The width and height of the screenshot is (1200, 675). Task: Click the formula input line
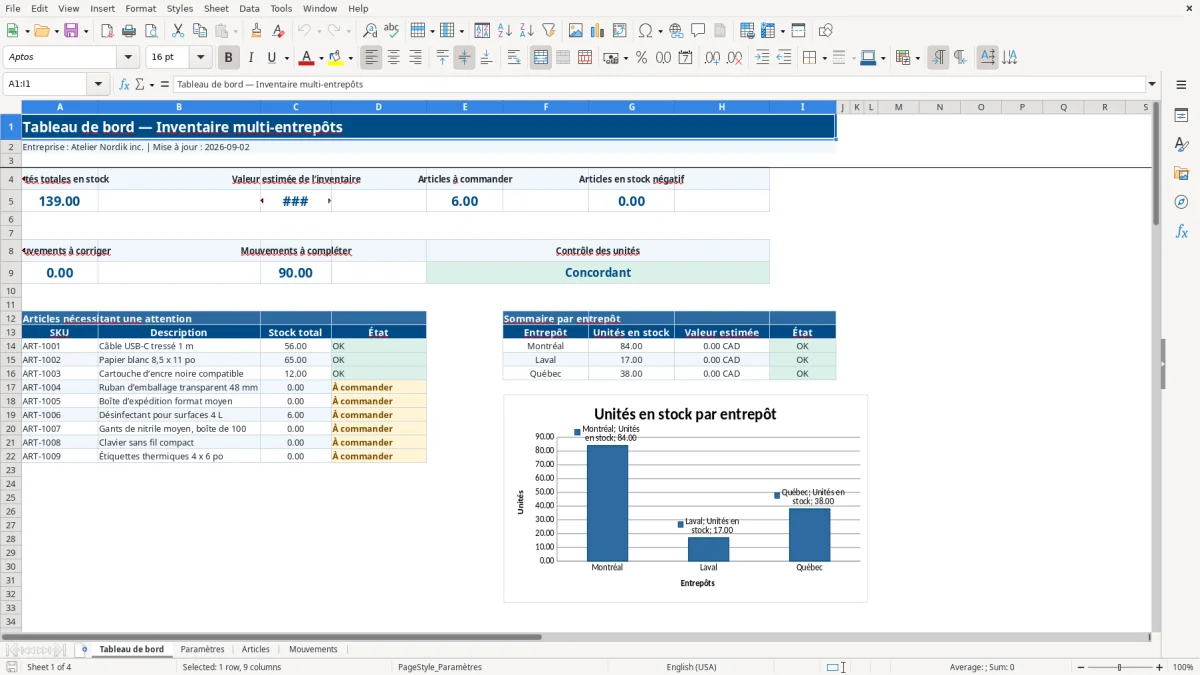pyautogui.click(x=658, y=84)
